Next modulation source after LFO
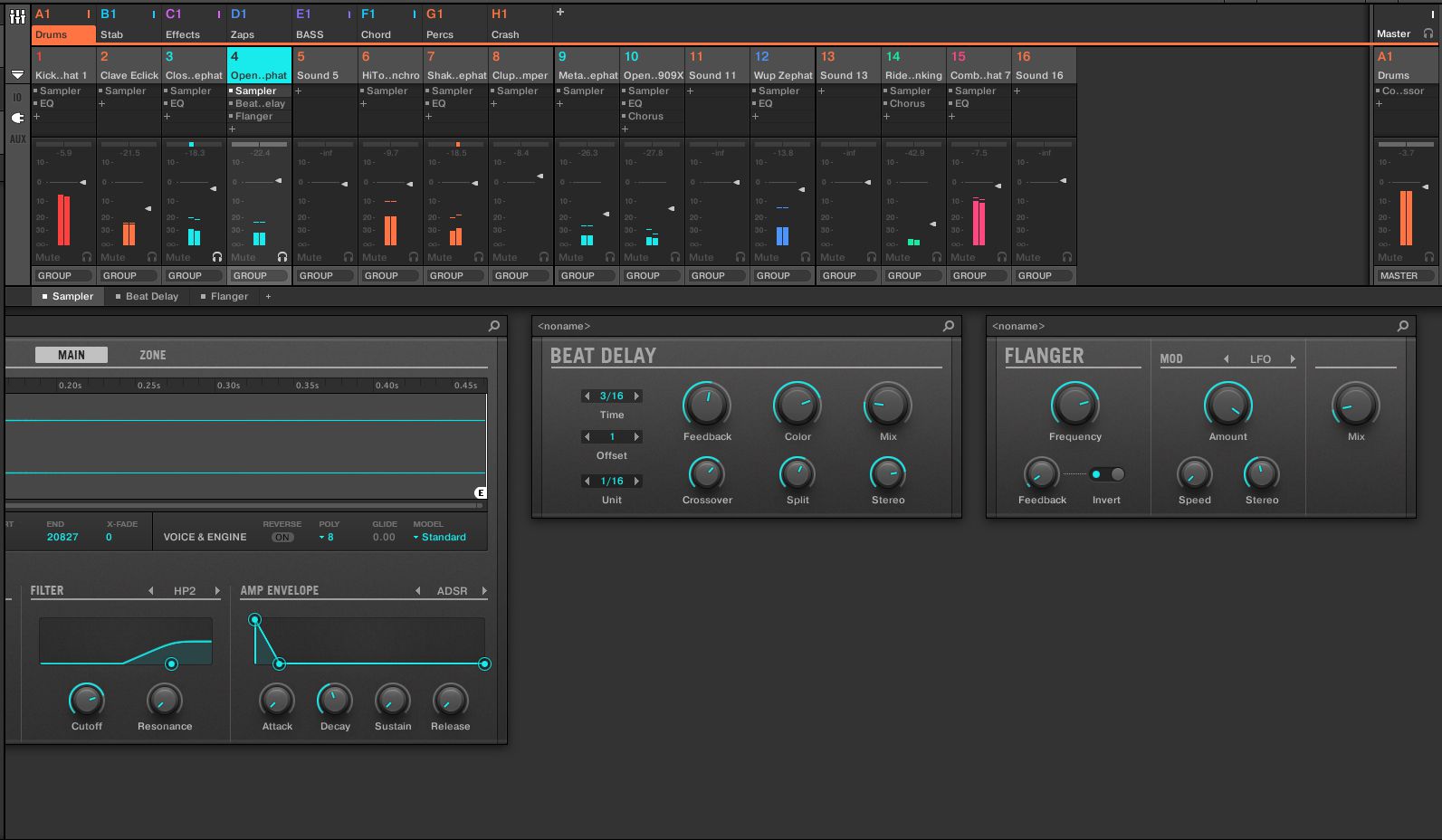Screen dimensions: 1442x840 (x=1293, y=358)
